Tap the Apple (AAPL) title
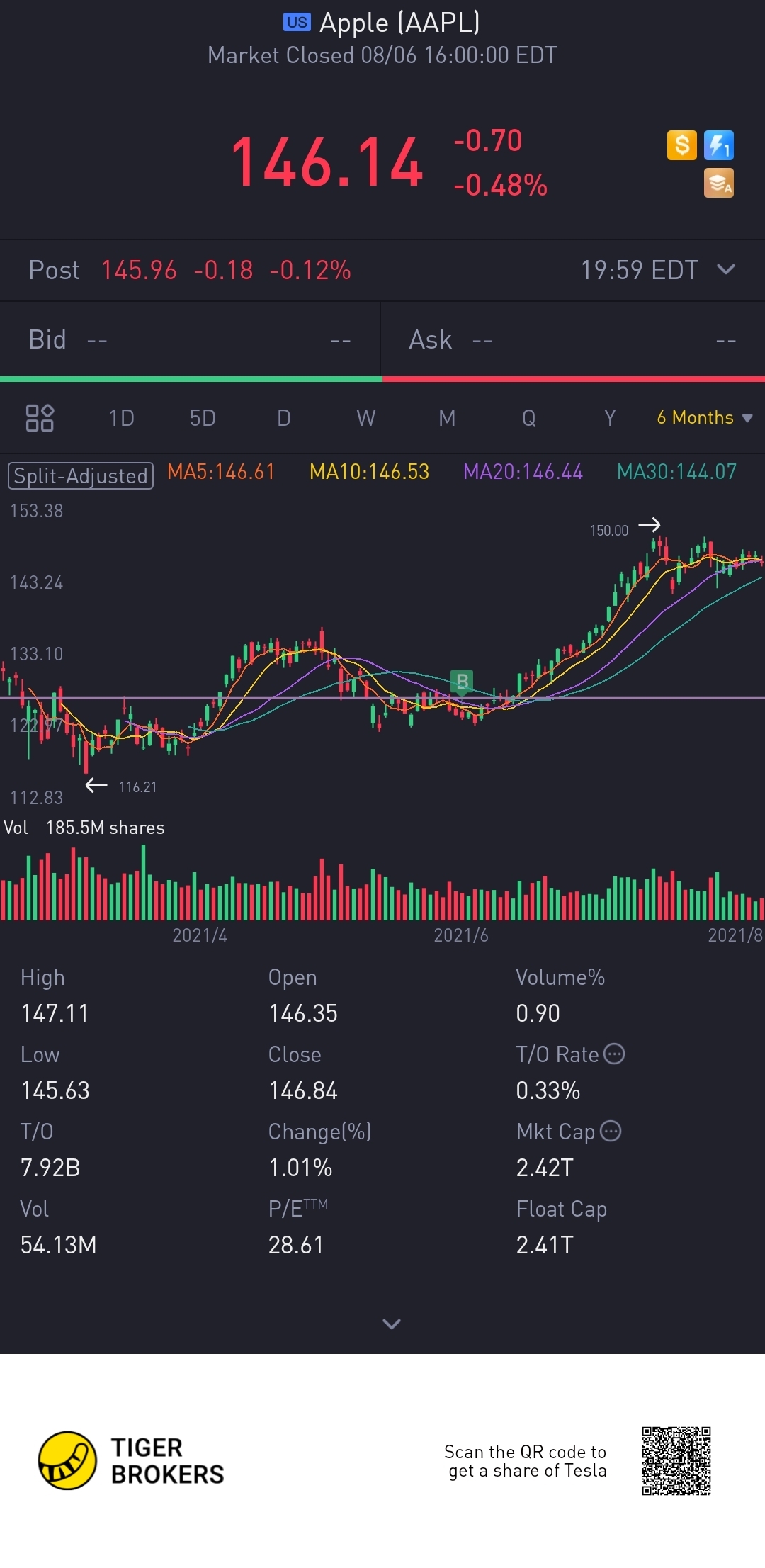765x1568 pixels. pos(399,23)
